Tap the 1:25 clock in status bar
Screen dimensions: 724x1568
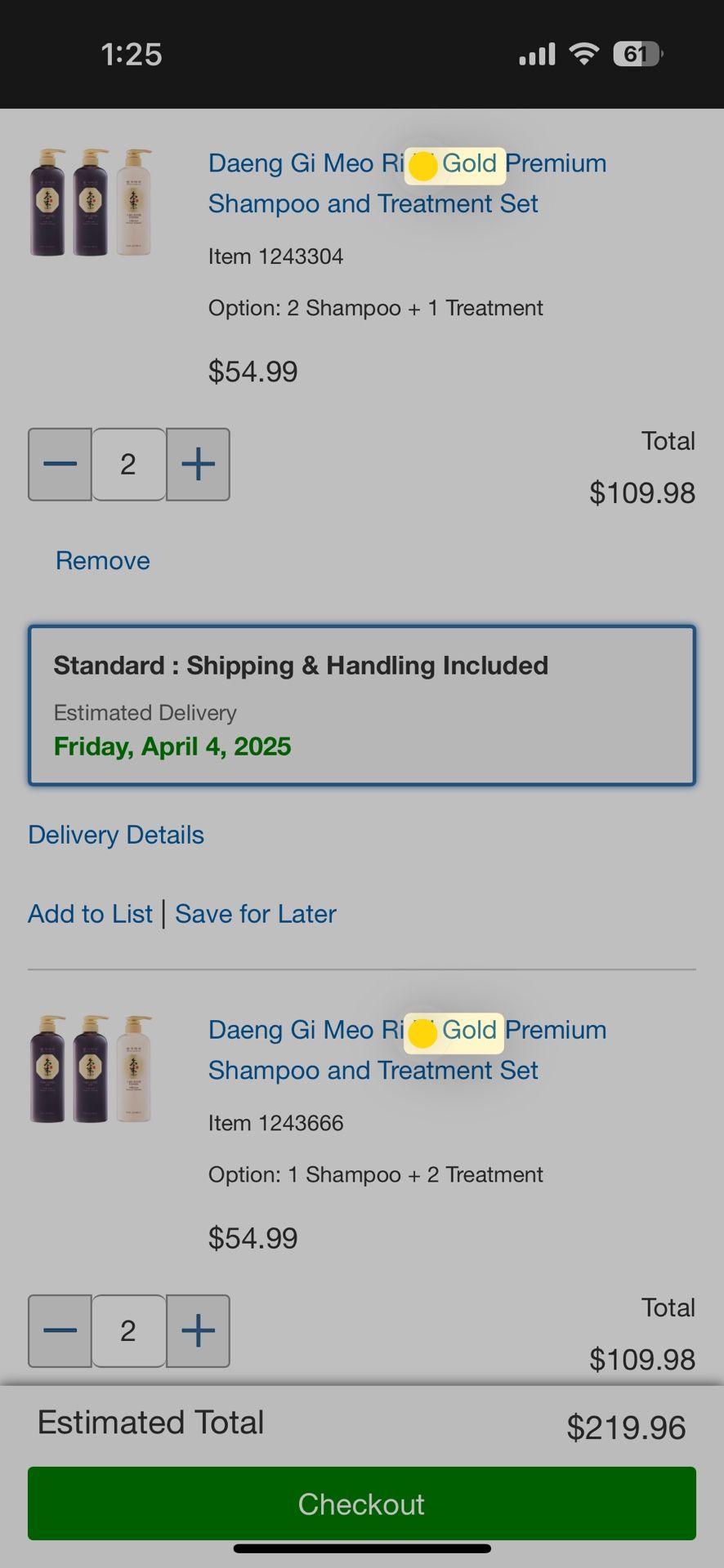point(132,55)
